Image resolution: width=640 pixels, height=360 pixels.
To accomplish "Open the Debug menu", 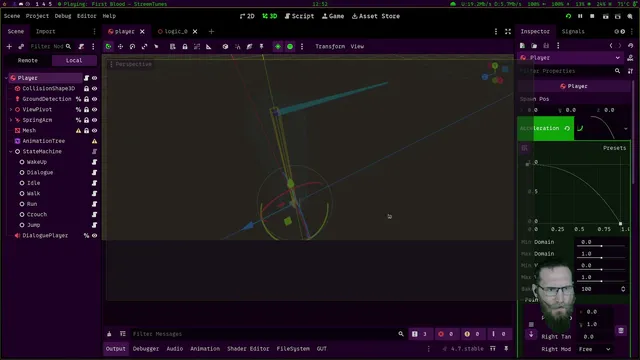I will pos(63,16).
